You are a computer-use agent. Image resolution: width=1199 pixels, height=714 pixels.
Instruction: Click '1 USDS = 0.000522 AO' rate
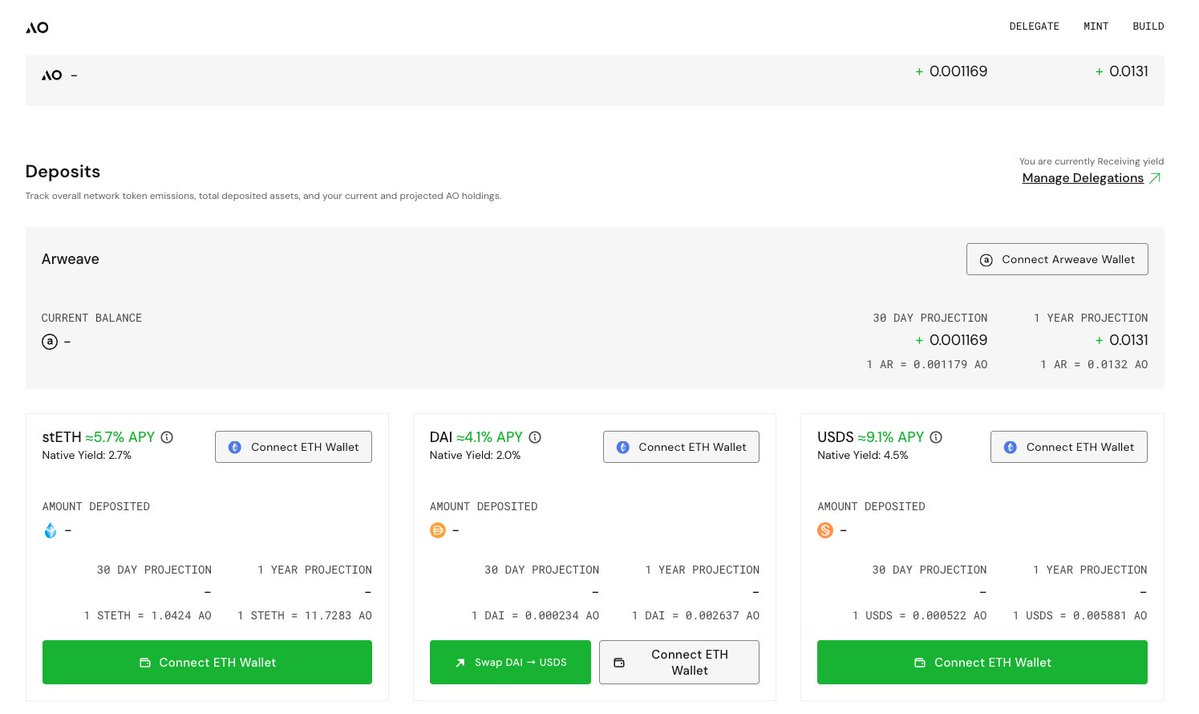(920, 615)
